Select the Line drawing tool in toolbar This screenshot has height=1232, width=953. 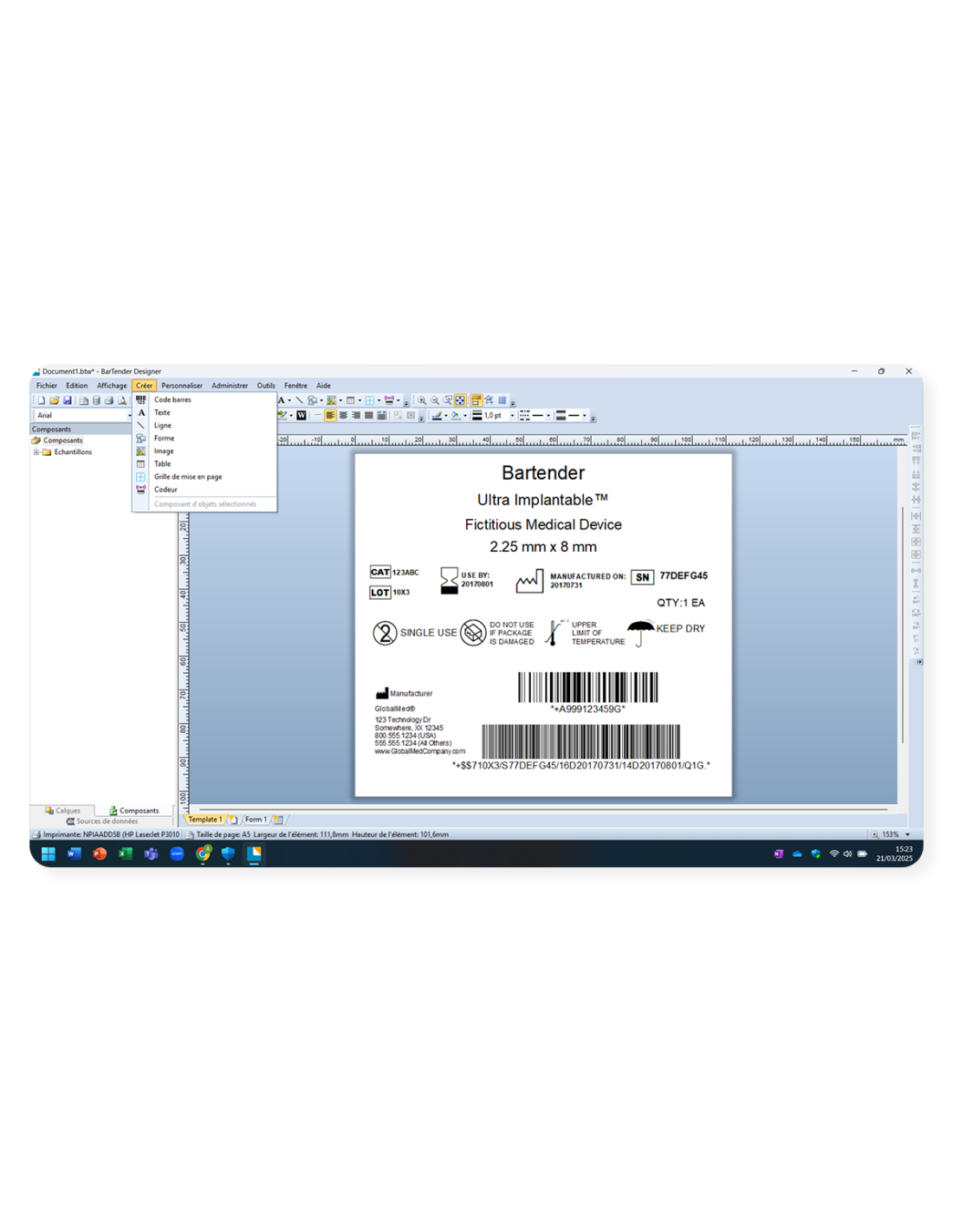tap(299, 400)
